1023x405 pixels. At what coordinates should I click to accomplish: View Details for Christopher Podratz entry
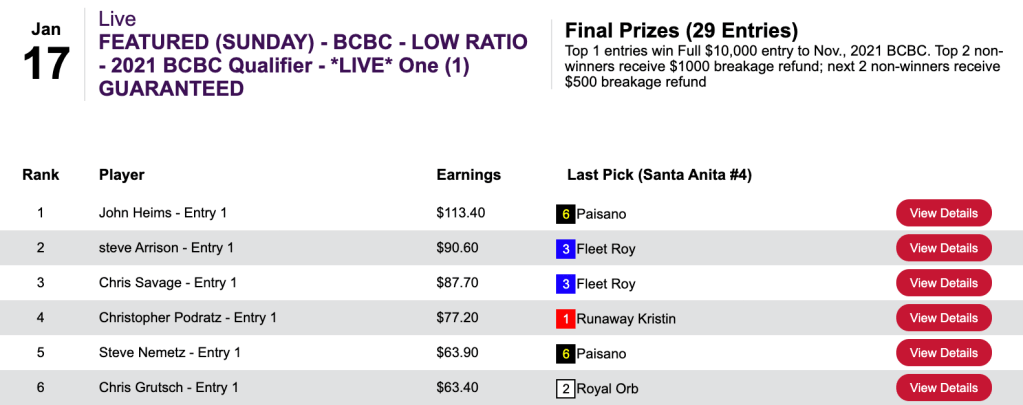pos(943,318)
